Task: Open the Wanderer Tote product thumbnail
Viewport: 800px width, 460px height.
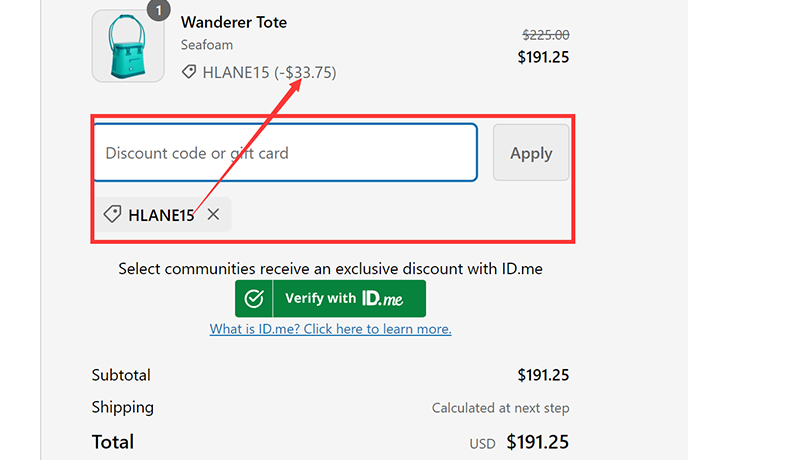Action: 128,46
